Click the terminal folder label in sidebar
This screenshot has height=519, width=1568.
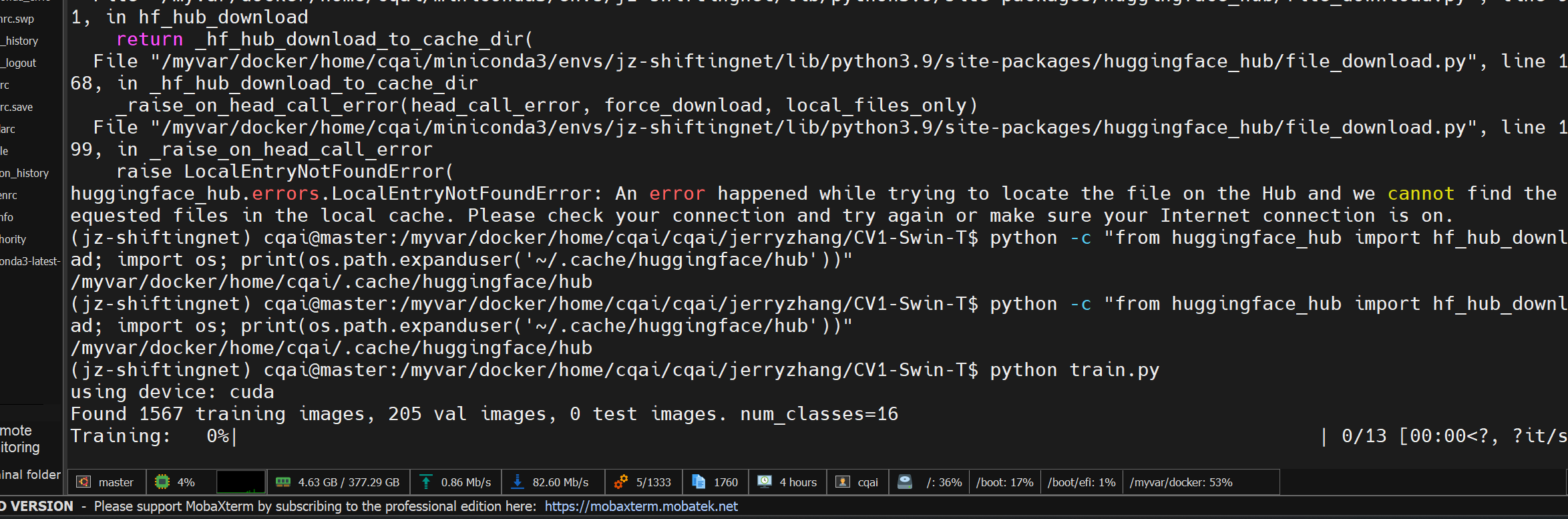click(x=30, y=474)
